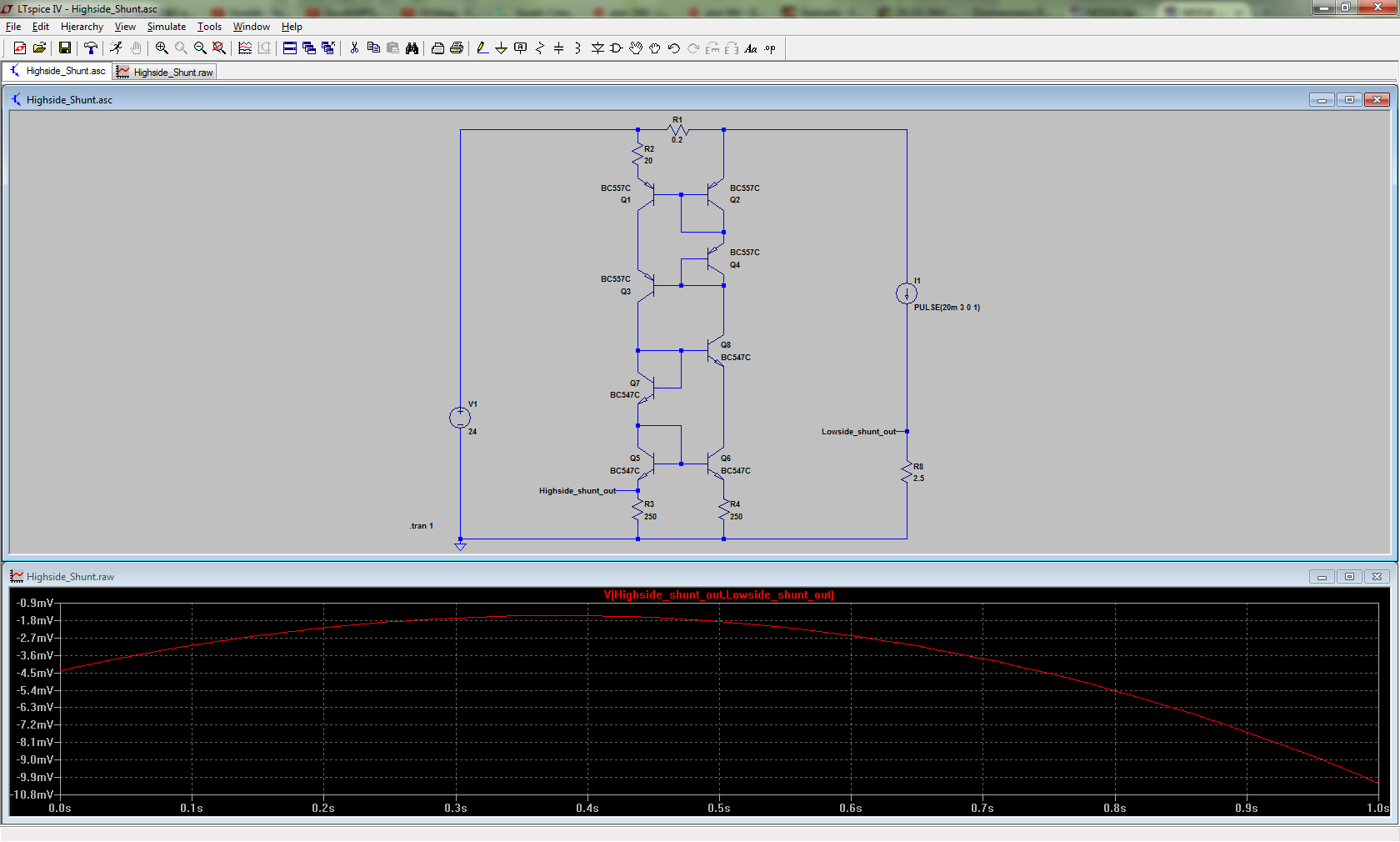Select the text Aa tool
1400x842 pixels.
click(751, 48)
